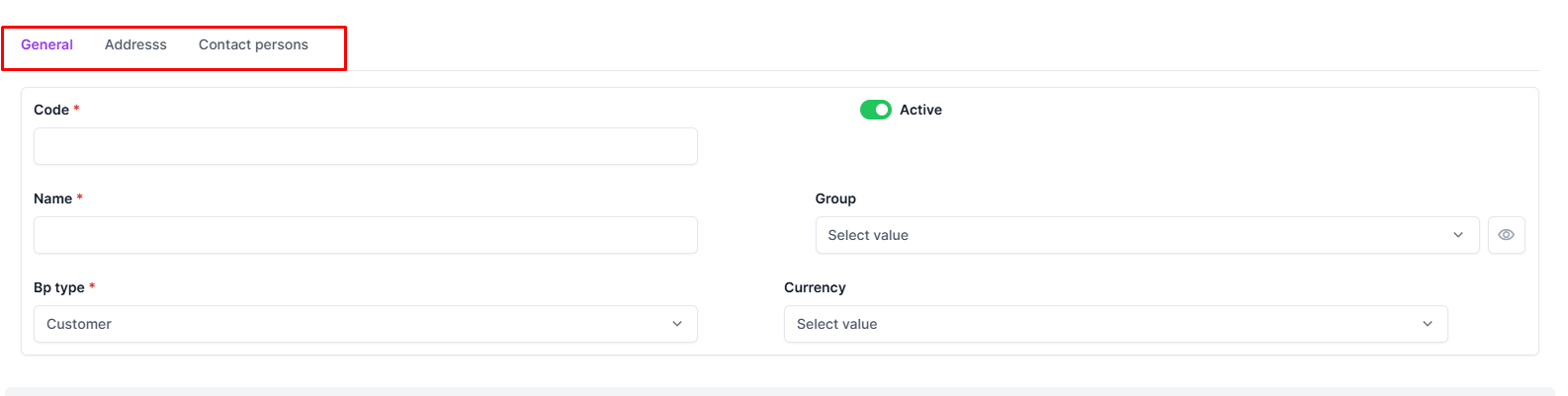Screen dimensions: 1568x396
Task: Click the gray bar below the form
Action: 779,391
